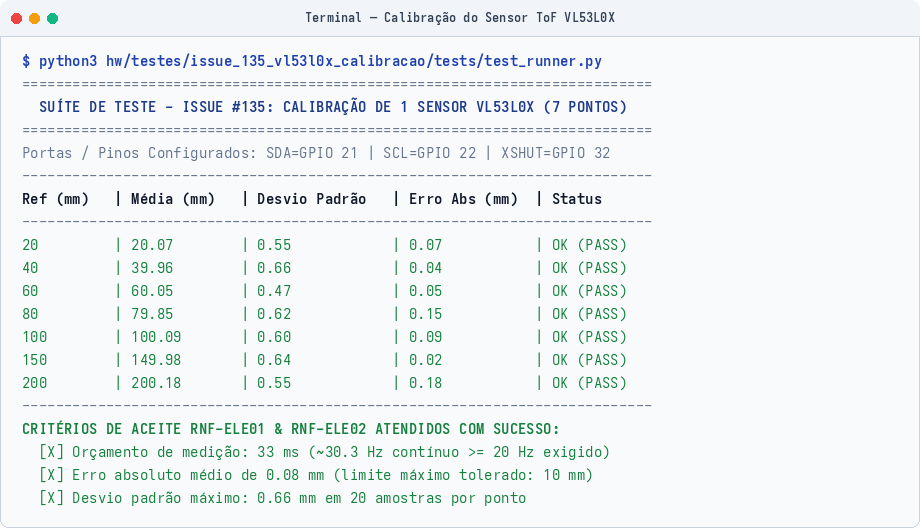
Task: Click standard deviation 0.62
Action: [x=274, y=314]
